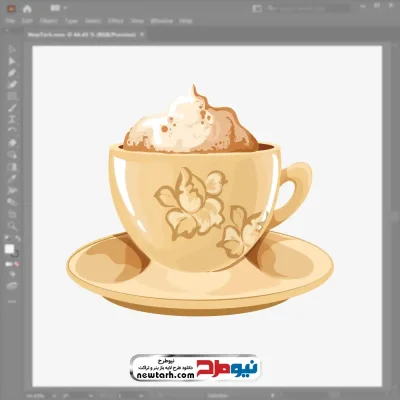Select the Rectangle shape tool

12,96
